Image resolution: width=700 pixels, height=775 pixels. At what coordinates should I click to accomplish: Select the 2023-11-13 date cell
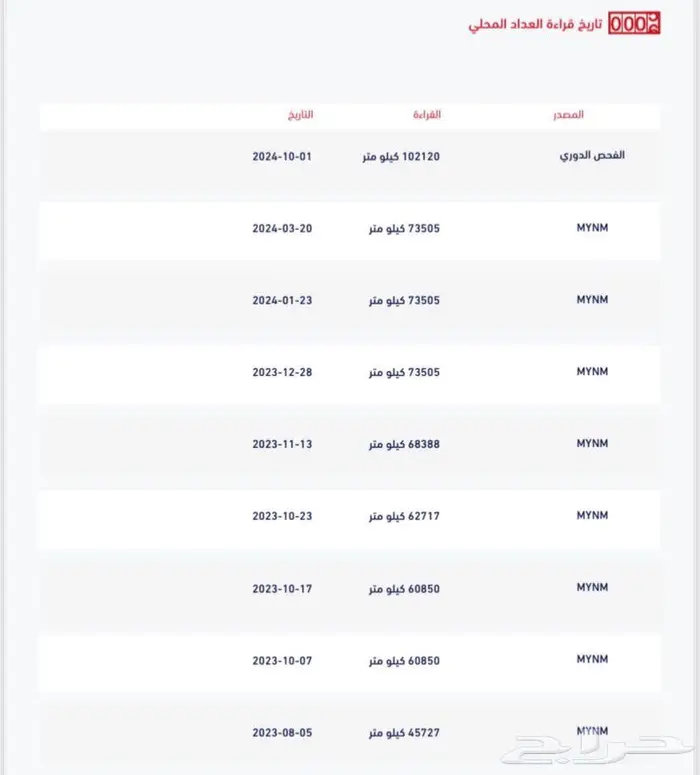click(282, 445)
